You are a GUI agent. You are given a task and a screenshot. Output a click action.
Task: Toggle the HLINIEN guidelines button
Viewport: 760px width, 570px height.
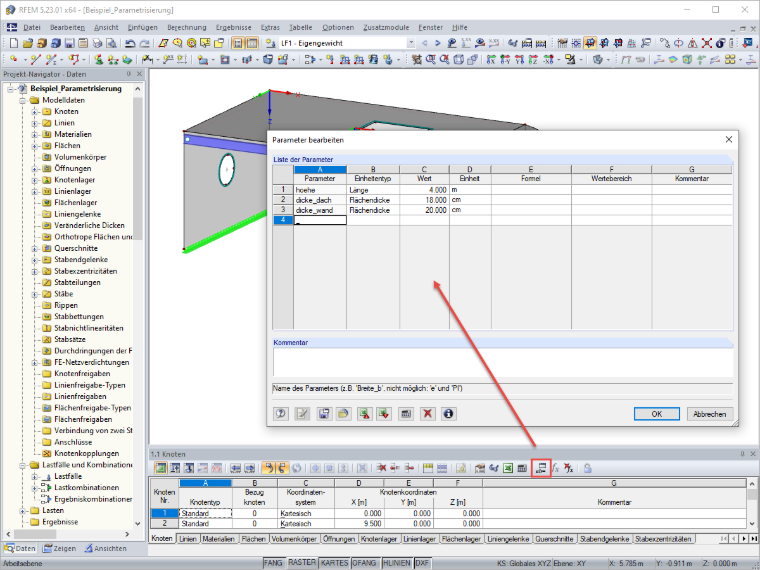click(397, 563)
